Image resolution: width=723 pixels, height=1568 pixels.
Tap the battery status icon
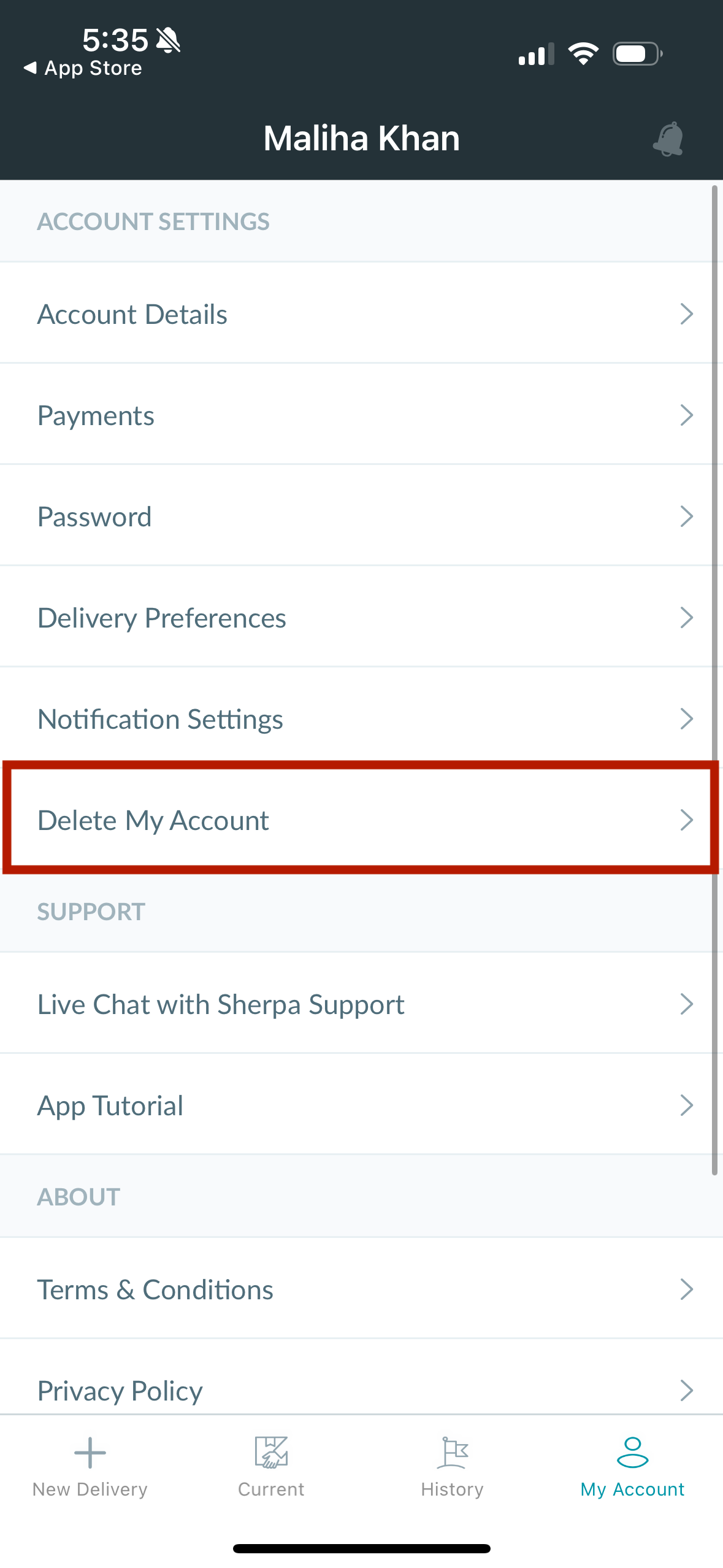click(x=637, y=54)
